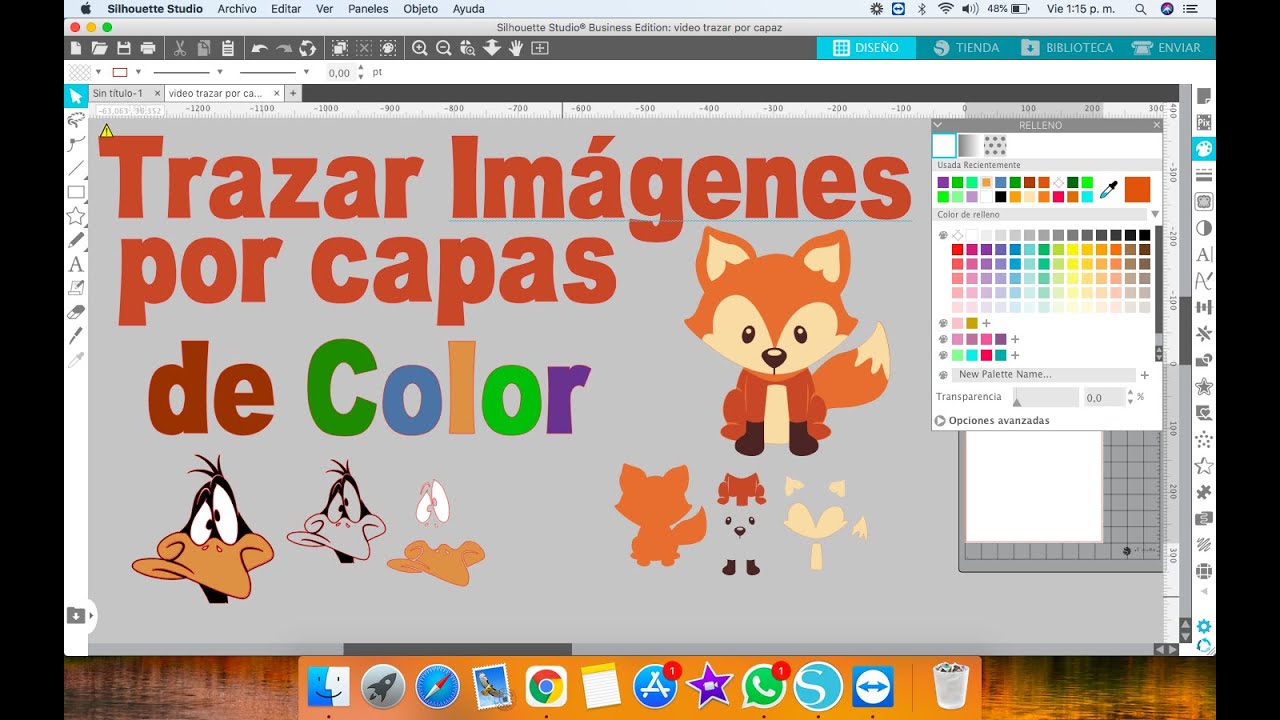
Task: Open the Text Style panel (A) in the right sidebar
Action: click(1204, 254)
